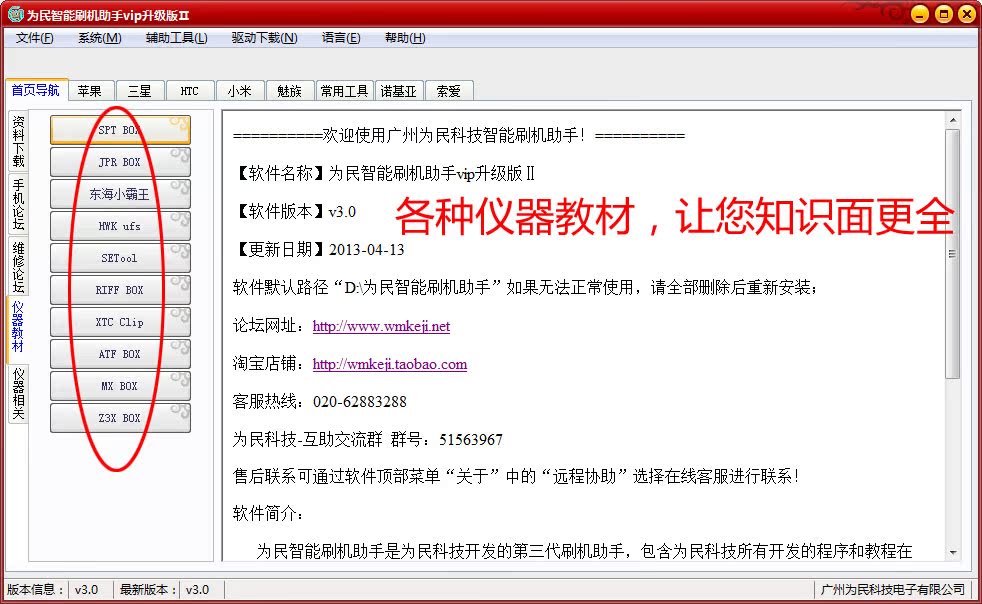Select the XTC Clip button
982x604 pixels.
(x=120, y=321)
